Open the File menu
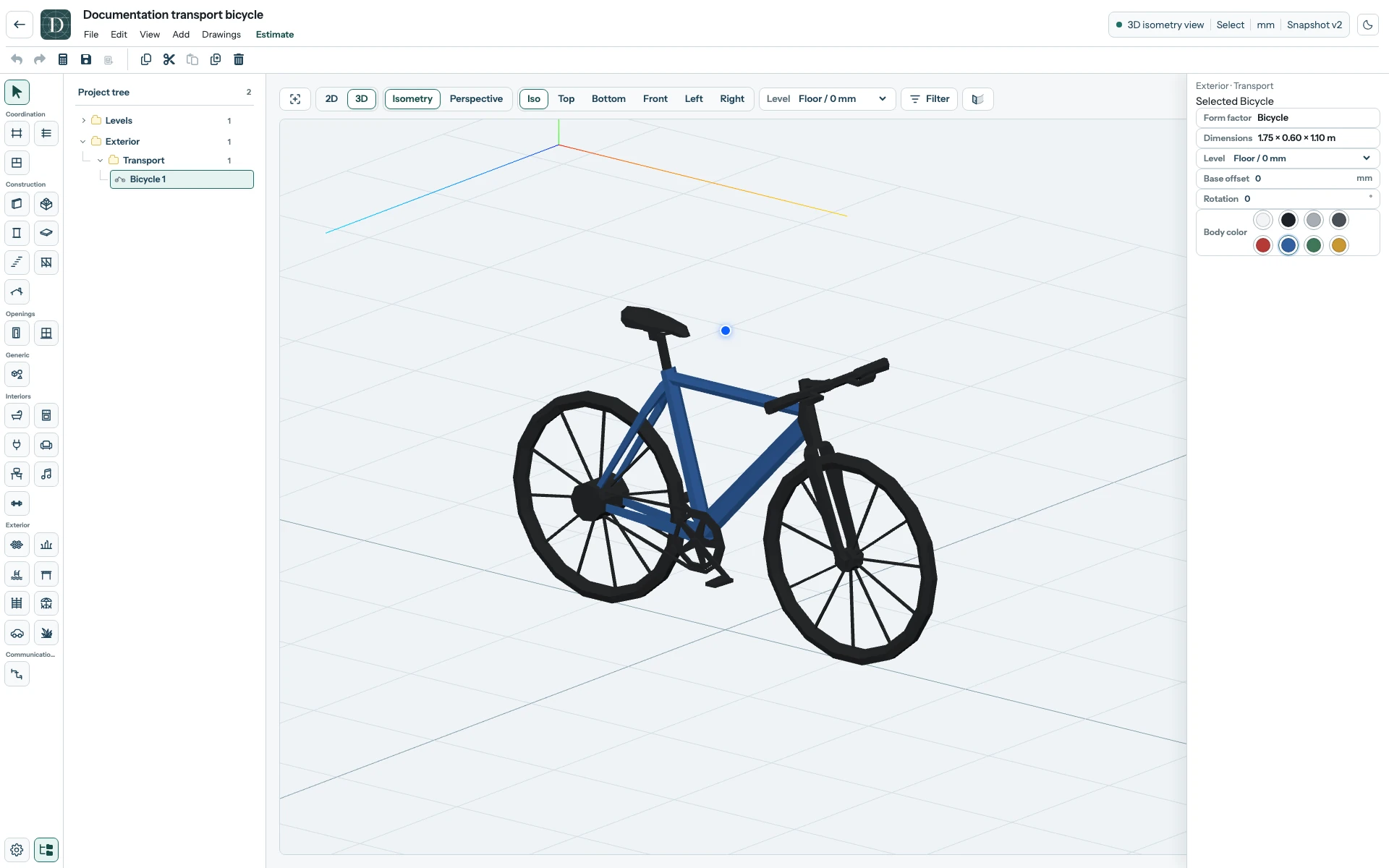Viewport: 1389px width, 868px height. click(x=91, y=35)
